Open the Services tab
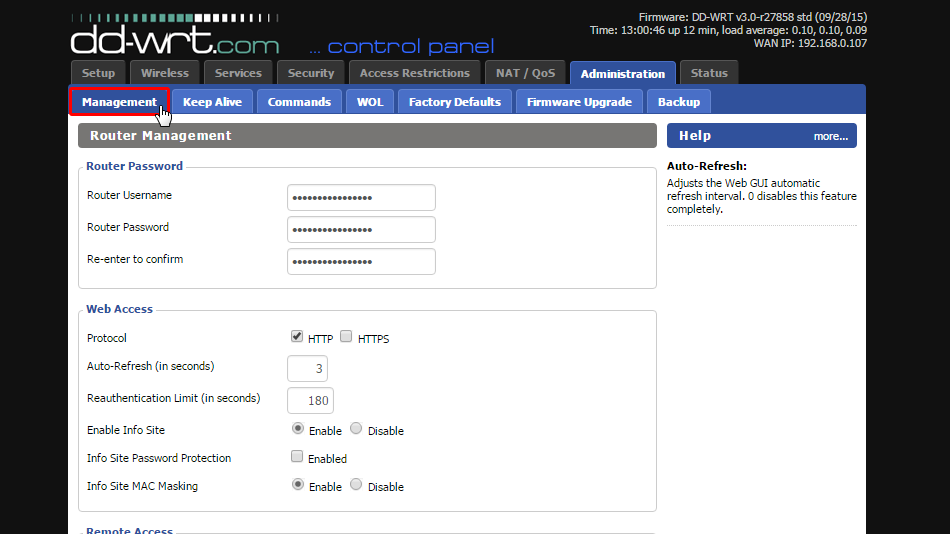This screenshot has width=950, height=534. point(238,73)
